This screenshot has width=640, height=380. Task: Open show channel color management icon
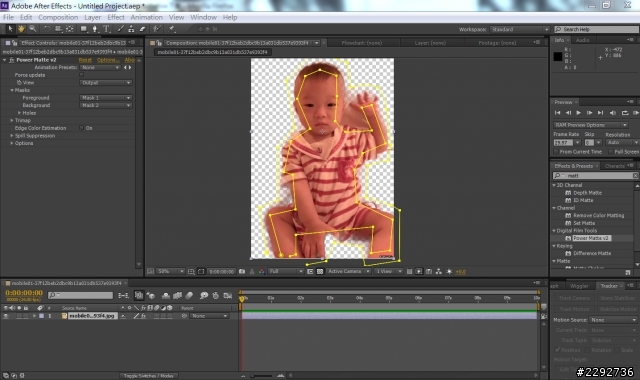tap(262, 271)
